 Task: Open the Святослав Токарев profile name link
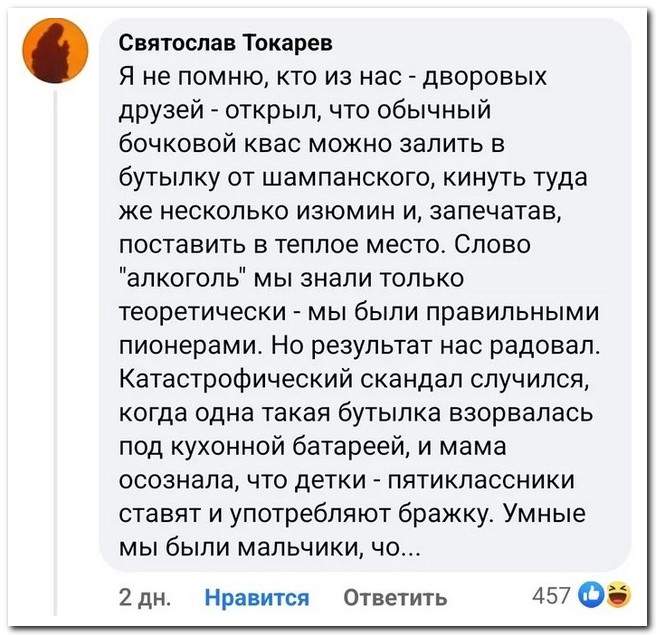(x=213, y=43)
